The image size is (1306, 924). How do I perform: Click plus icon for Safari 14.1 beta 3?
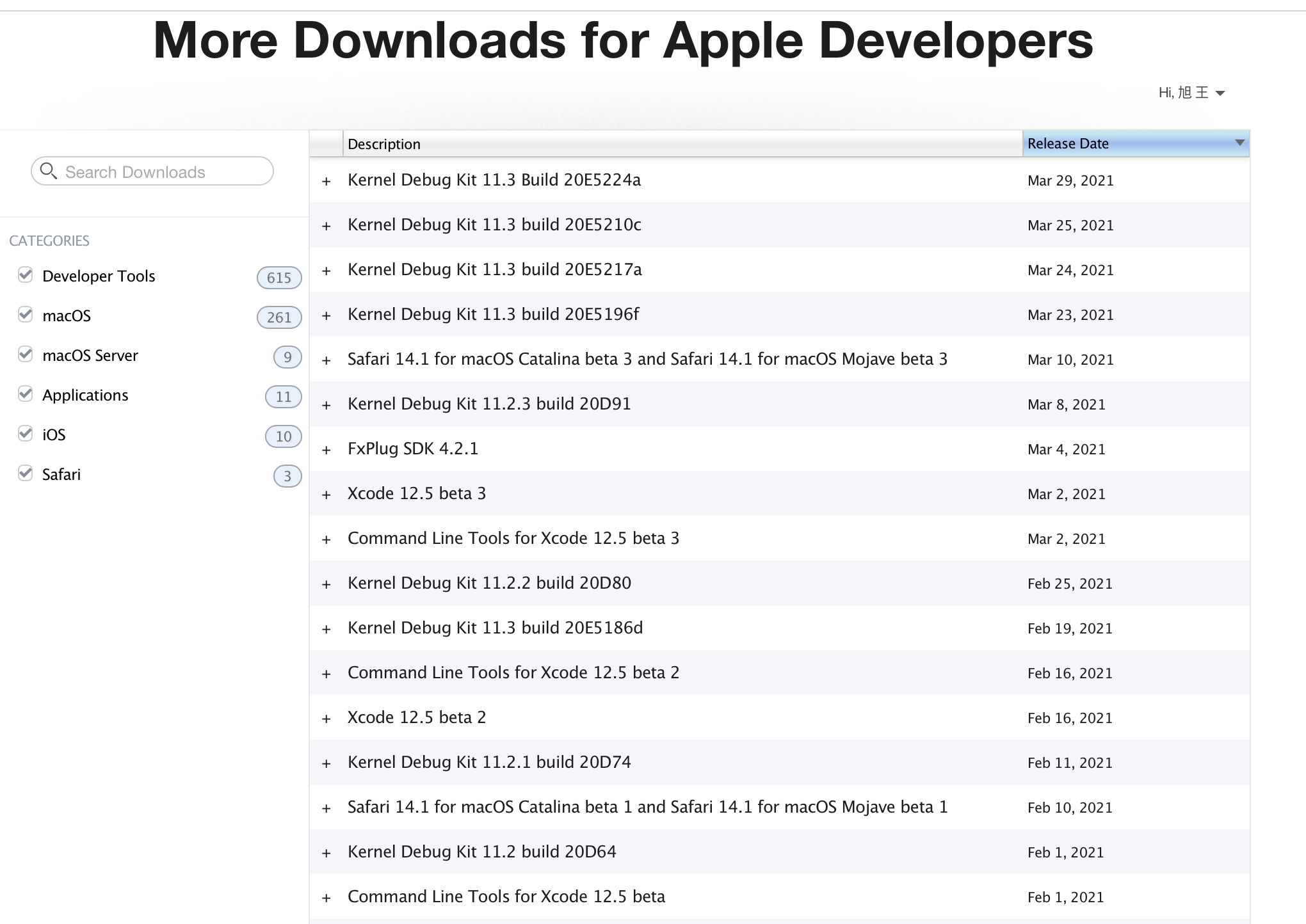tap(326, 360)
